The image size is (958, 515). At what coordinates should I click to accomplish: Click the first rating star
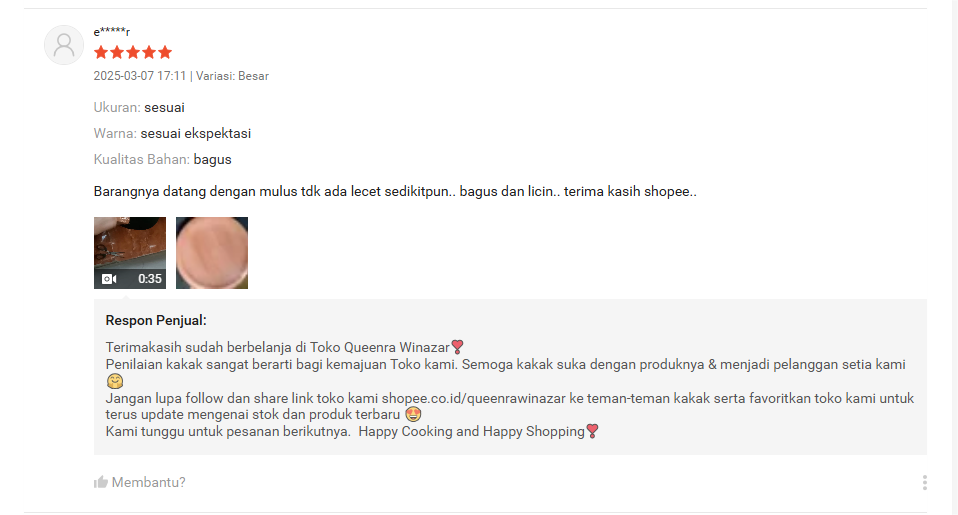pos(101,53)
